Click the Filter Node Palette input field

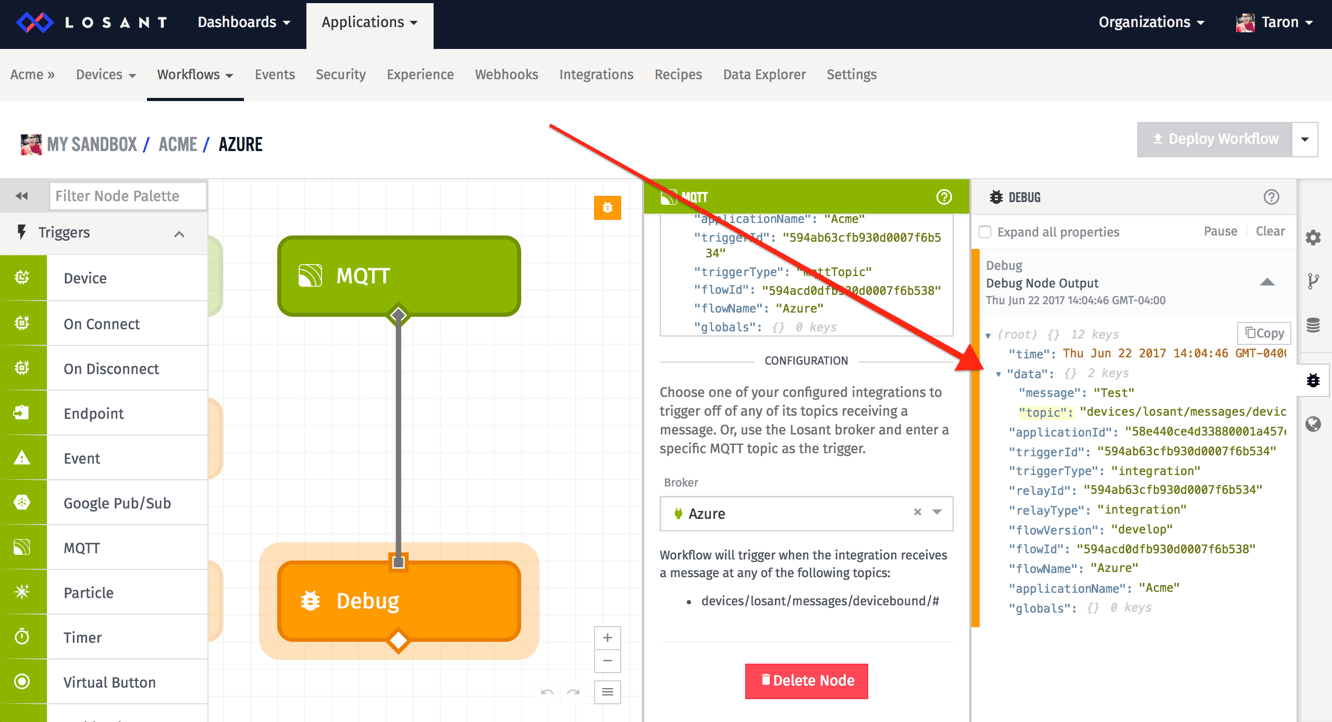128,196
